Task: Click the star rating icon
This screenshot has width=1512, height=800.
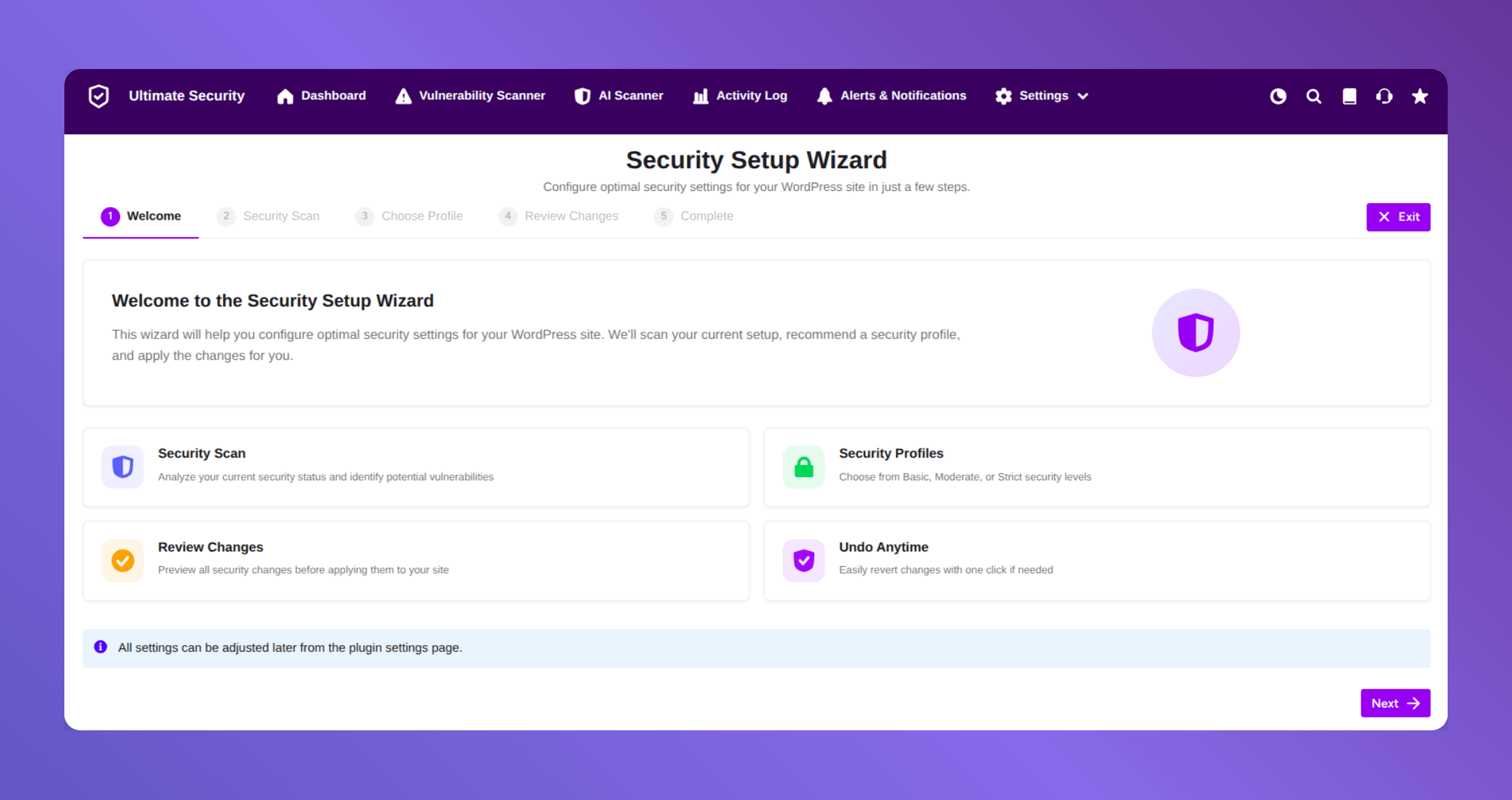Action: [1420, 96]
